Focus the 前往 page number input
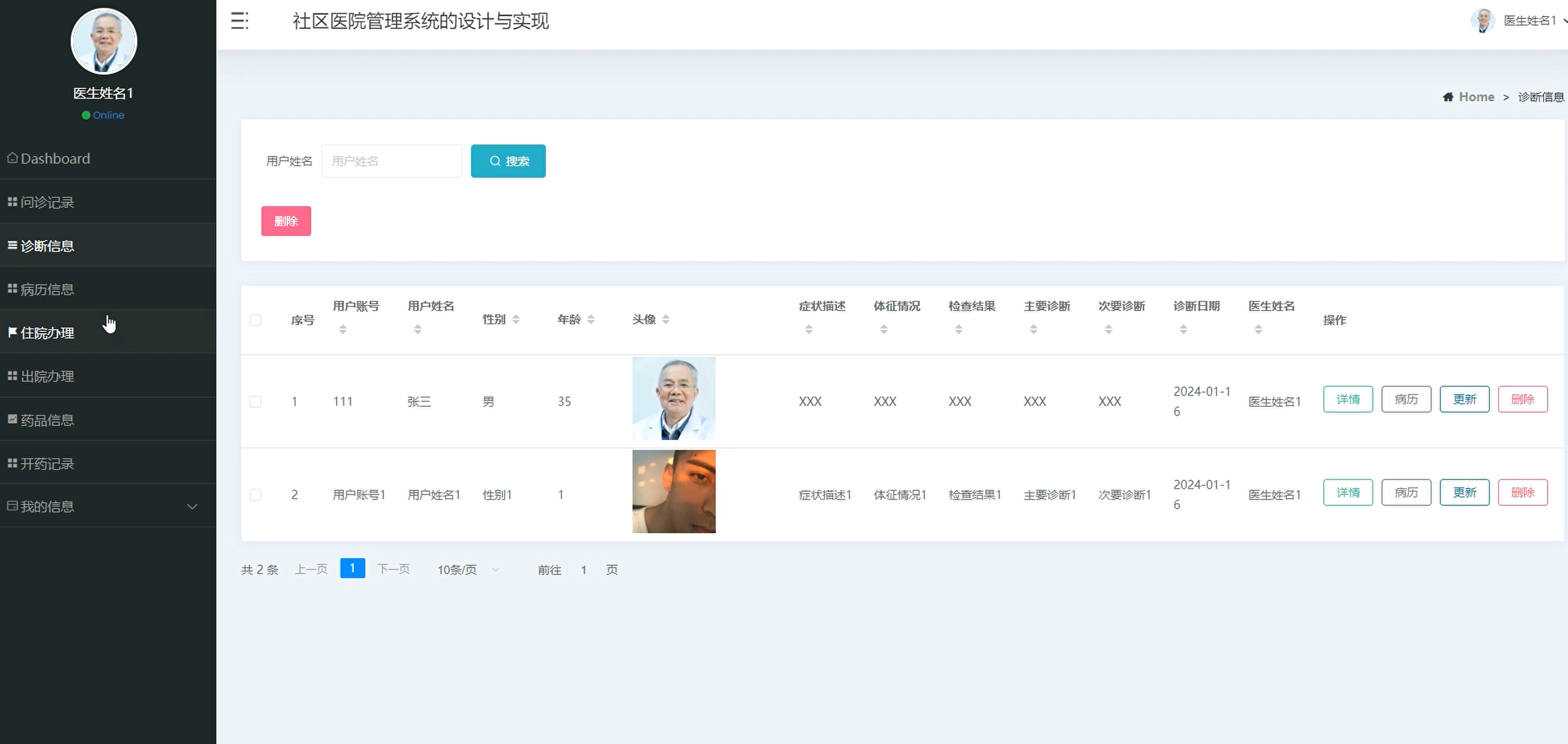Viewport: 1568px width, 744px height. 583,570
